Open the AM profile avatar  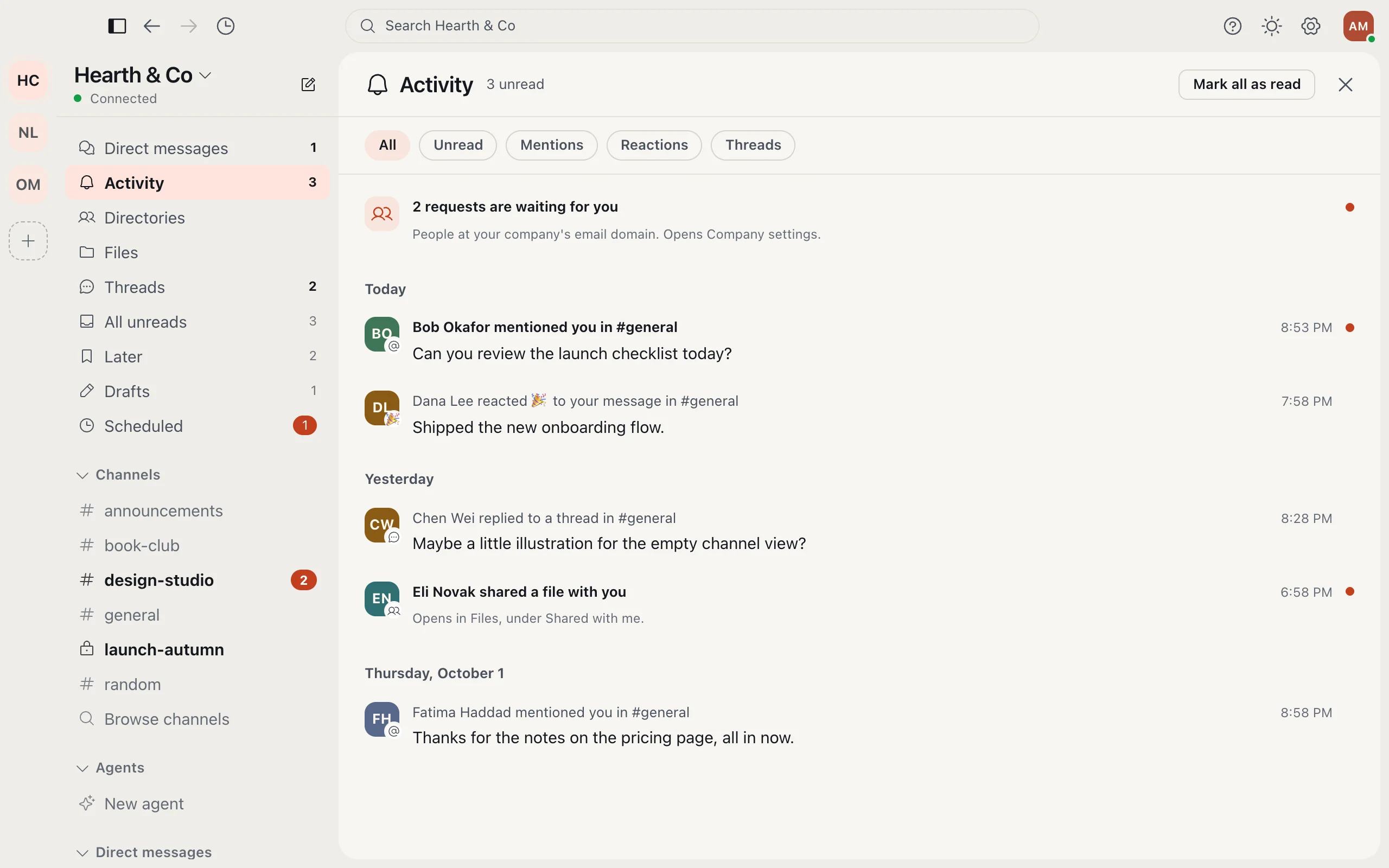[x=1358, y=26]
